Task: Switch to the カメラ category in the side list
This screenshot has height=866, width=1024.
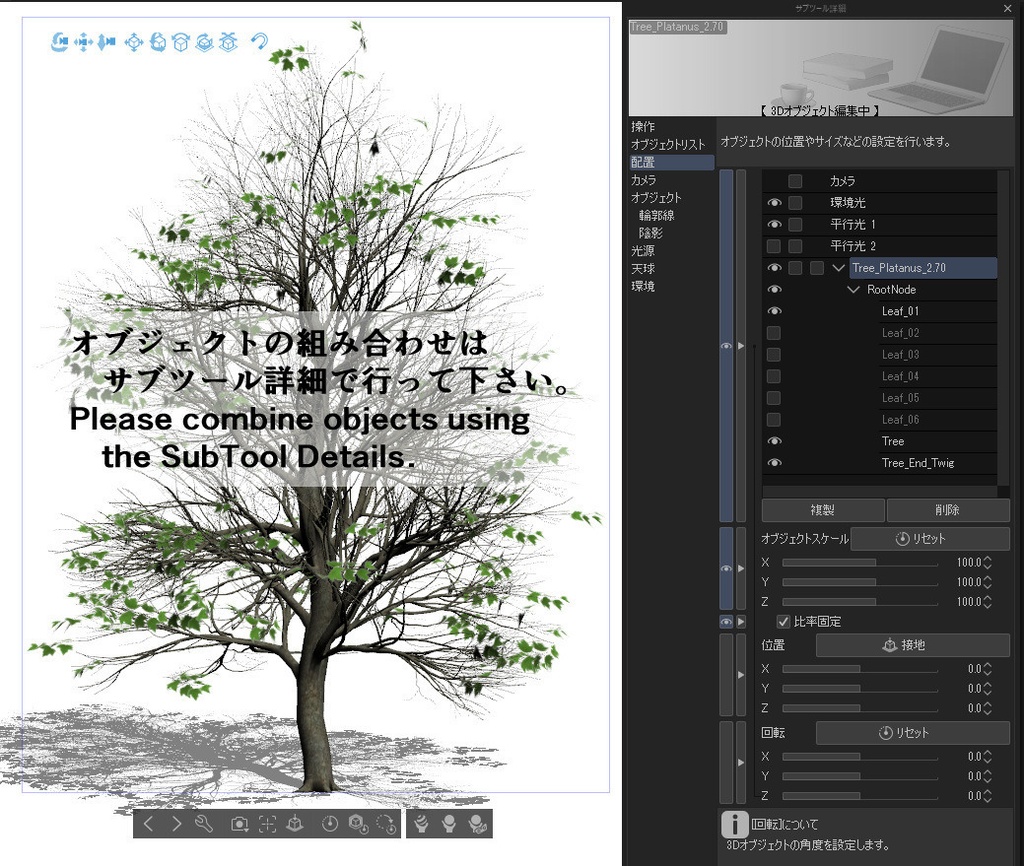Action: point(644,181)
